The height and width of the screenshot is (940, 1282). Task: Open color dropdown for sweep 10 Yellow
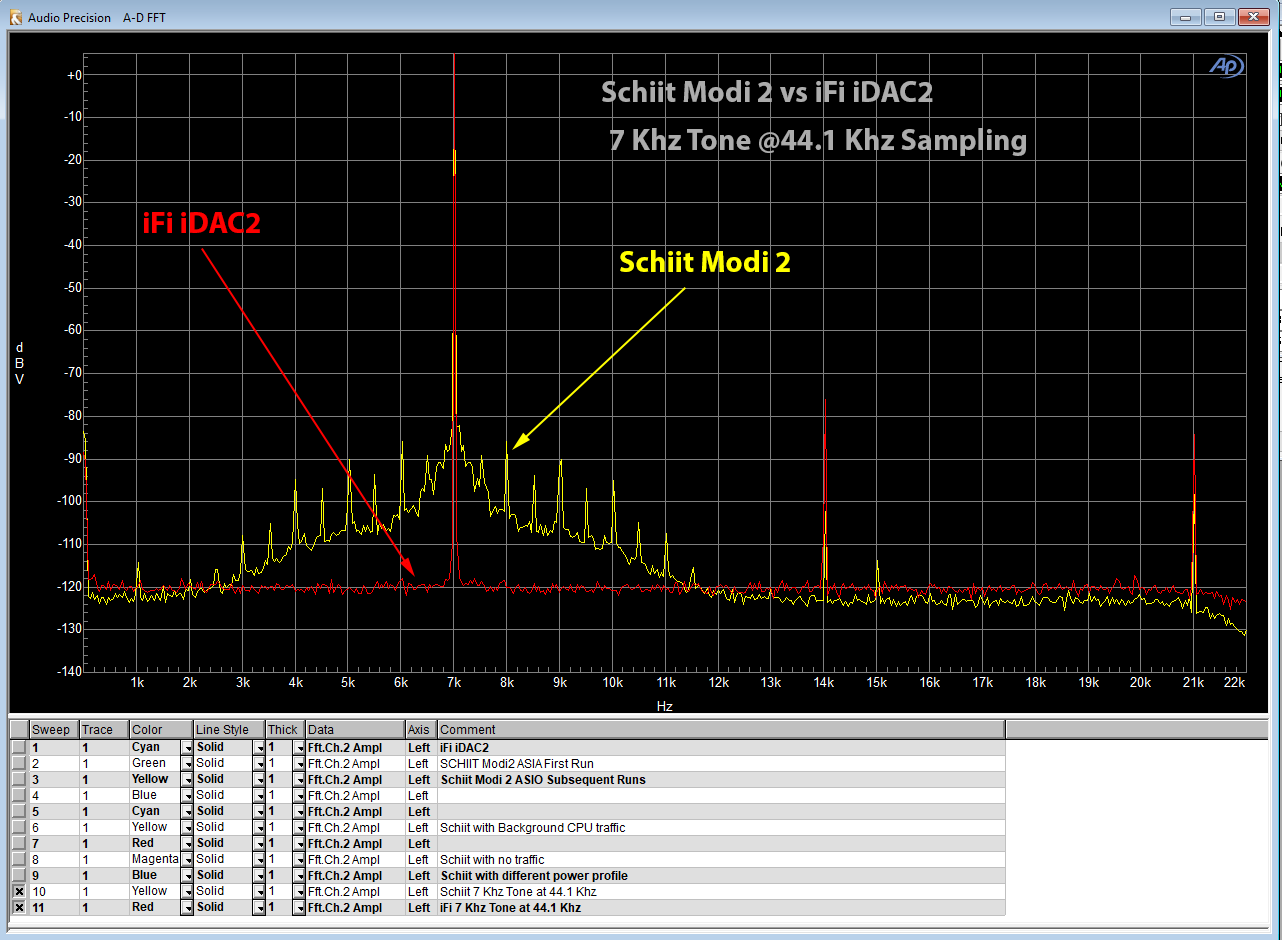(186, 891)
